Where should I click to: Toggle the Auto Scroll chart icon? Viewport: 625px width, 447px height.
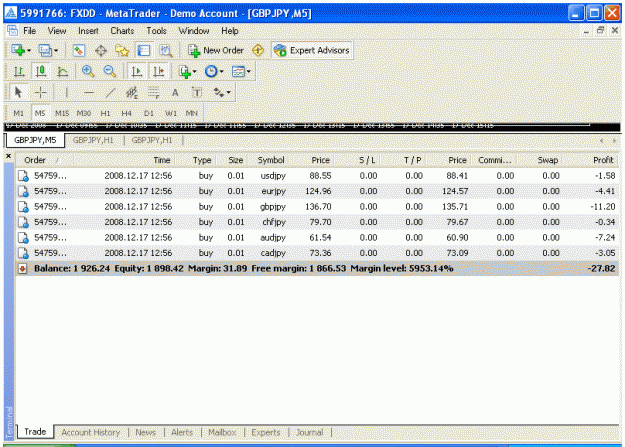coord(137,72)
